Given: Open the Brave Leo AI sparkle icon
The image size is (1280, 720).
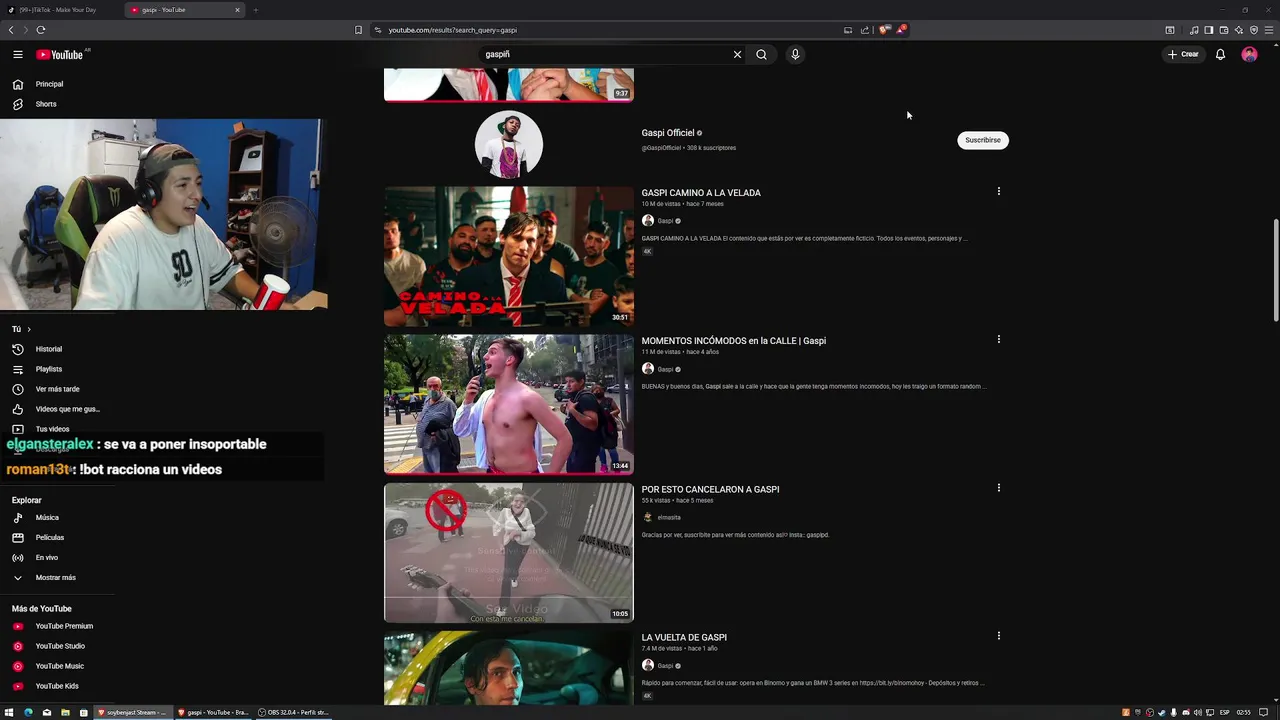Looking at the screenshot, I should [1239, 30].
